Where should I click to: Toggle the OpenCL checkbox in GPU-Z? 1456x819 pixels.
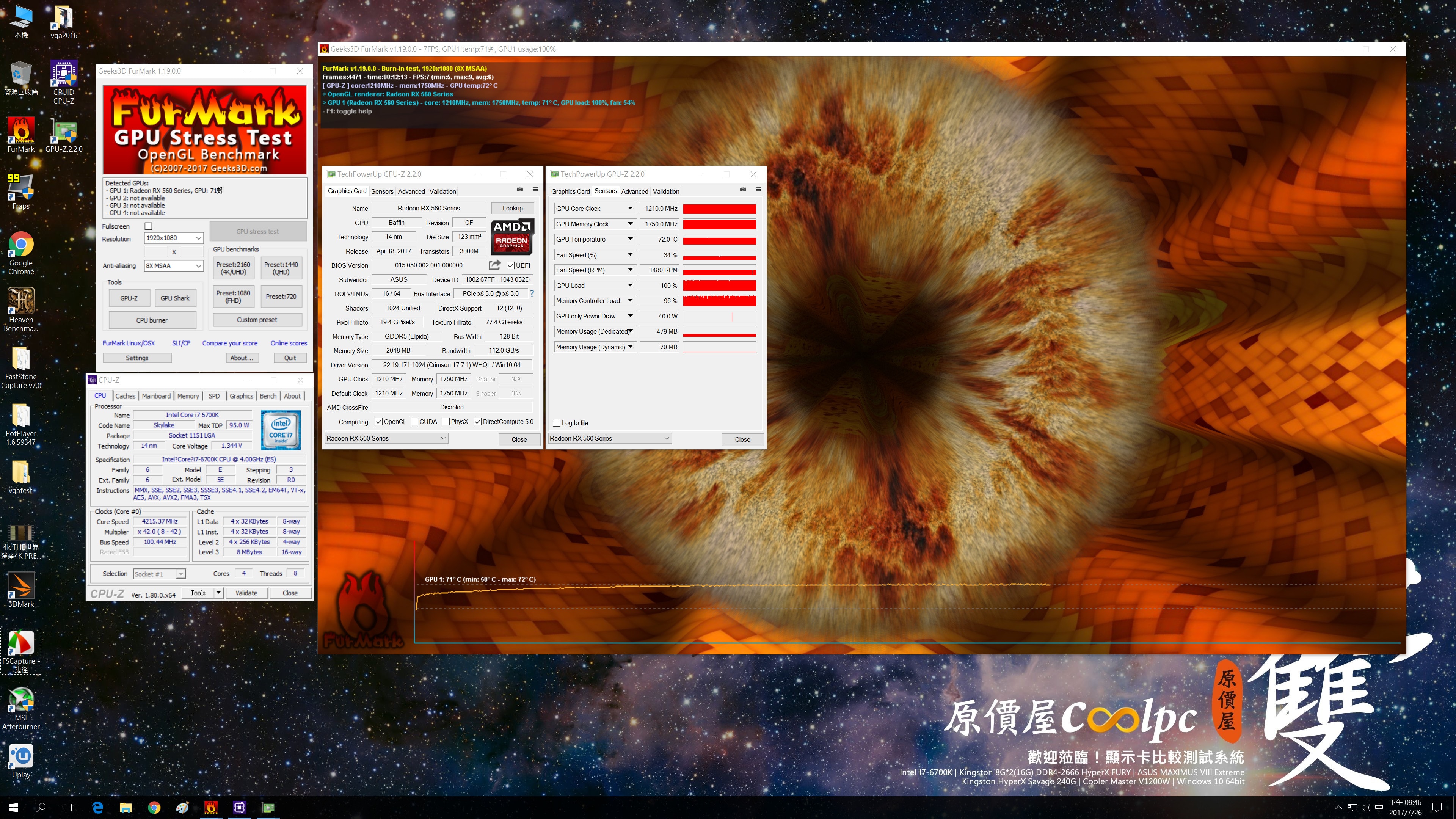point(379,422)
